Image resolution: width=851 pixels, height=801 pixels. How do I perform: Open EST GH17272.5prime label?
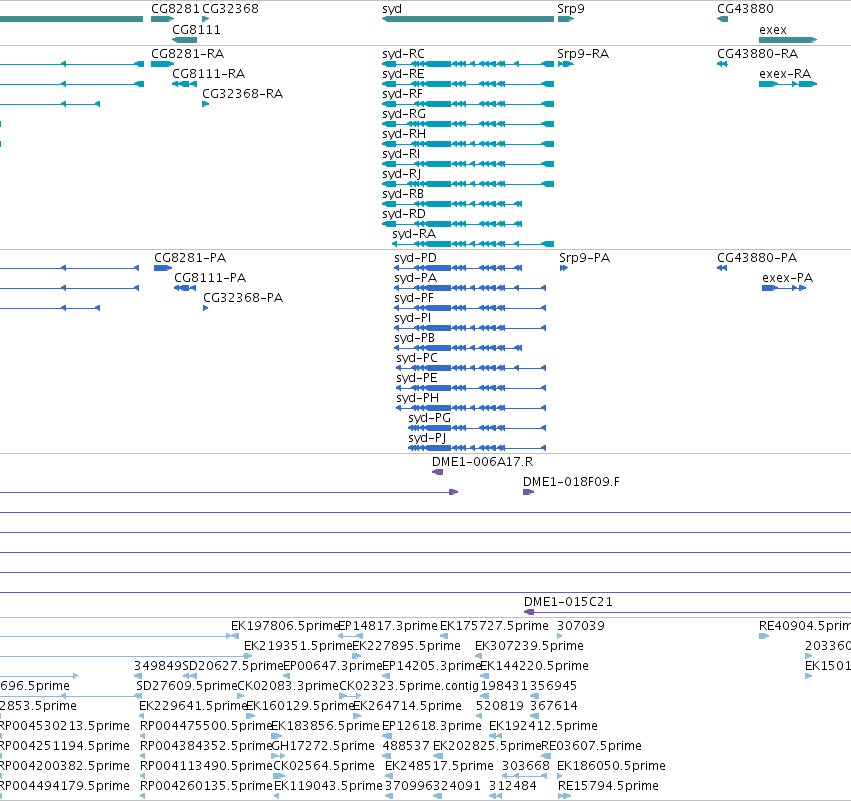click(322, 746)
